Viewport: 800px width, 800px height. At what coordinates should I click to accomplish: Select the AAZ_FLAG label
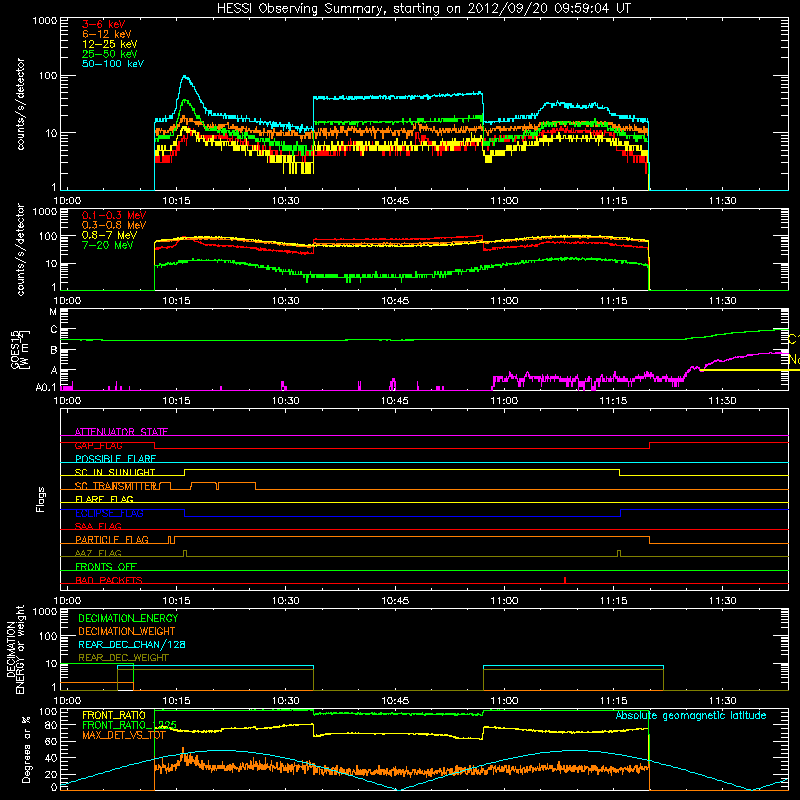[x=98, y=553]
